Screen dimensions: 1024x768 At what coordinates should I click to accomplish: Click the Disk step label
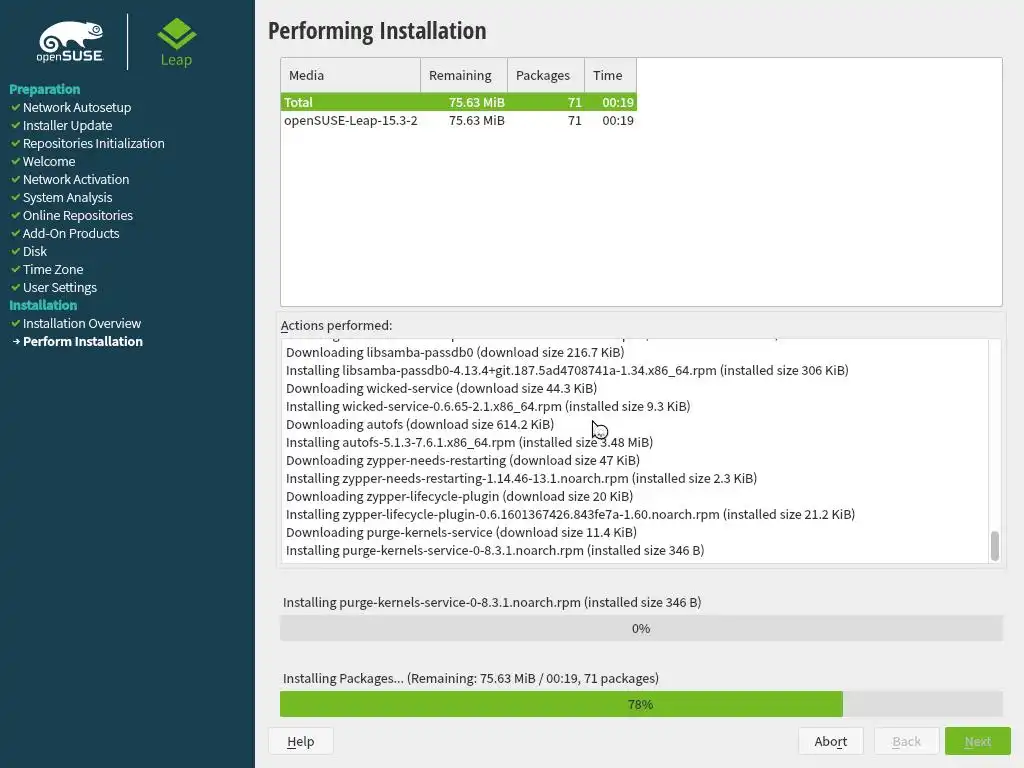35,251
